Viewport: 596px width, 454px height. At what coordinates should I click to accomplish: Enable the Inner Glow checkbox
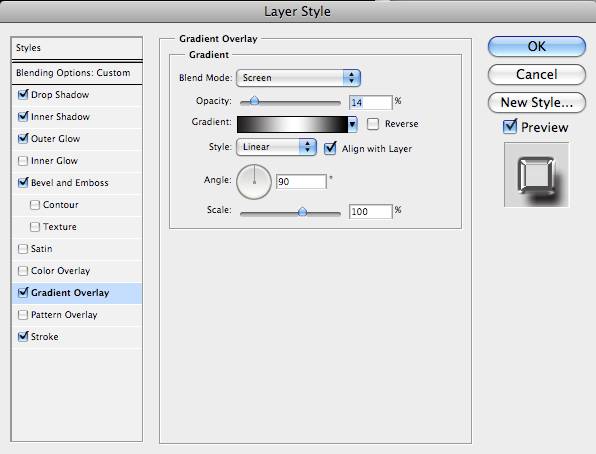click(23, 161)
